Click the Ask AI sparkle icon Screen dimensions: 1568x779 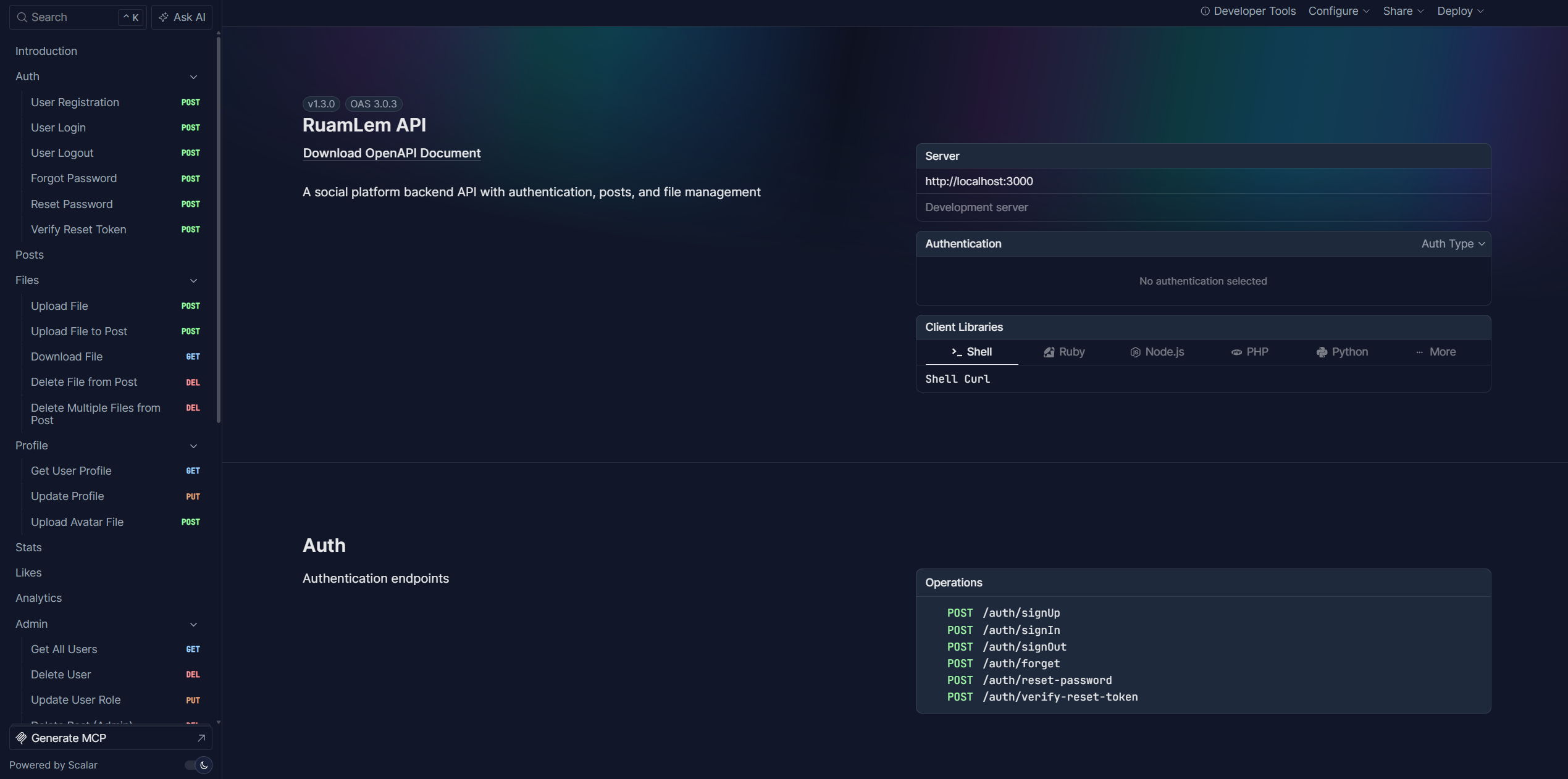click(x=164, y=17)
